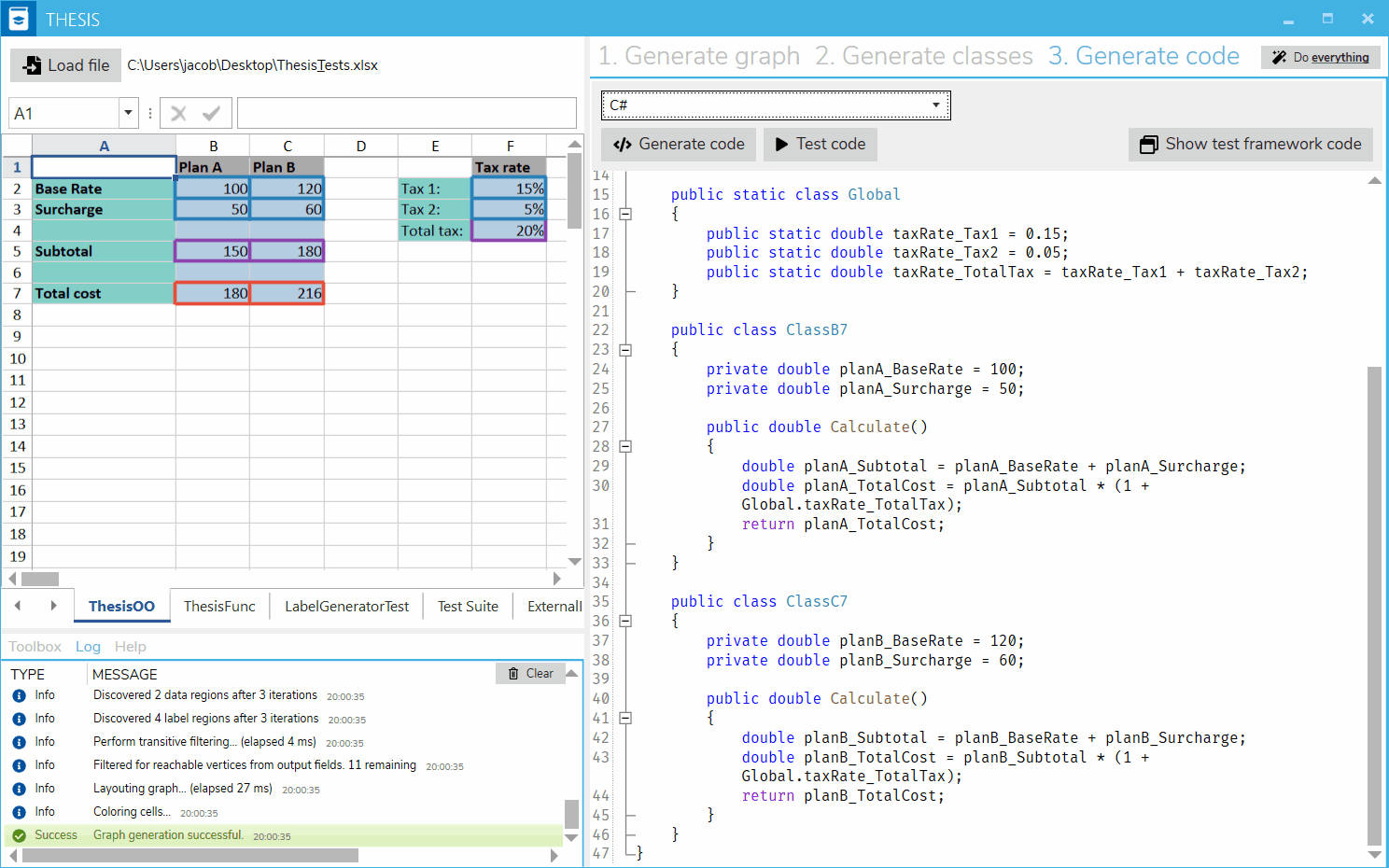
Task: Collapse ClassC7 code fold marker
Action: click(x=625, y=621)
